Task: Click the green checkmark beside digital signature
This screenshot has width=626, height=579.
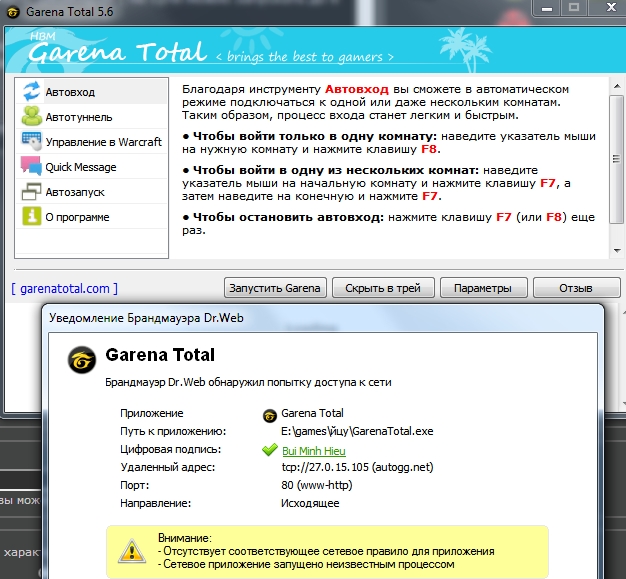Action: click(x=269, y=450)
